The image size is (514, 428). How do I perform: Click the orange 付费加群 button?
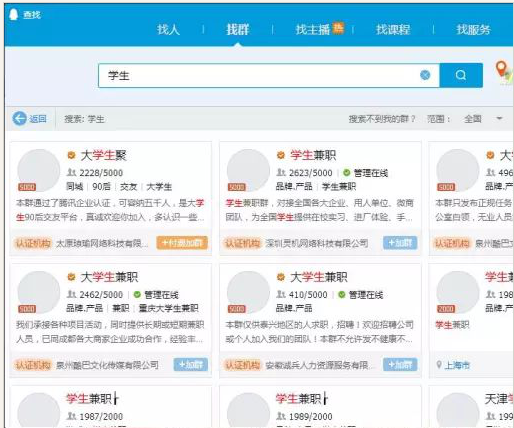(182, 243)
